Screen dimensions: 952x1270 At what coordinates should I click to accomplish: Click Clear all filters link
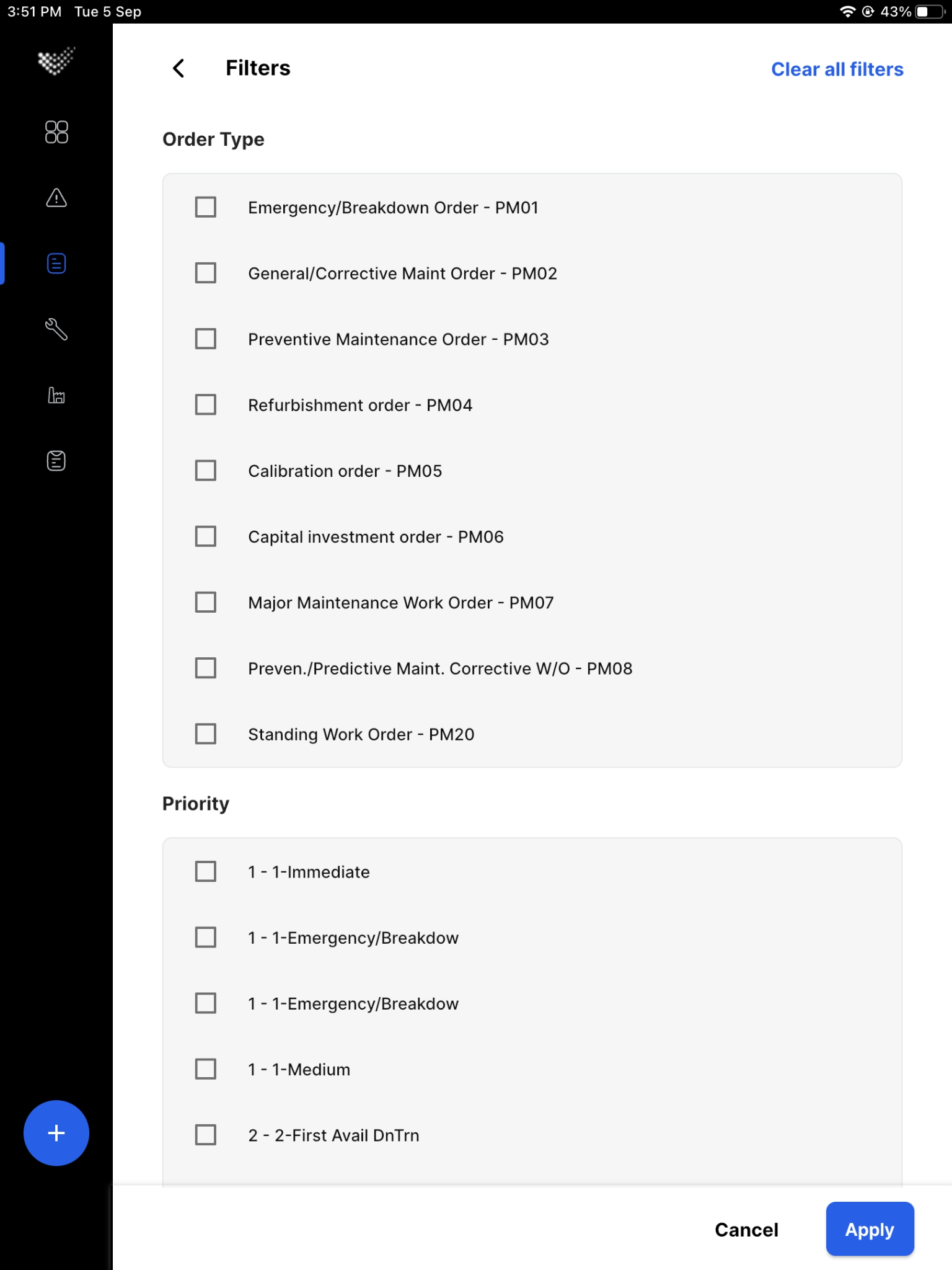click(837, 69)
